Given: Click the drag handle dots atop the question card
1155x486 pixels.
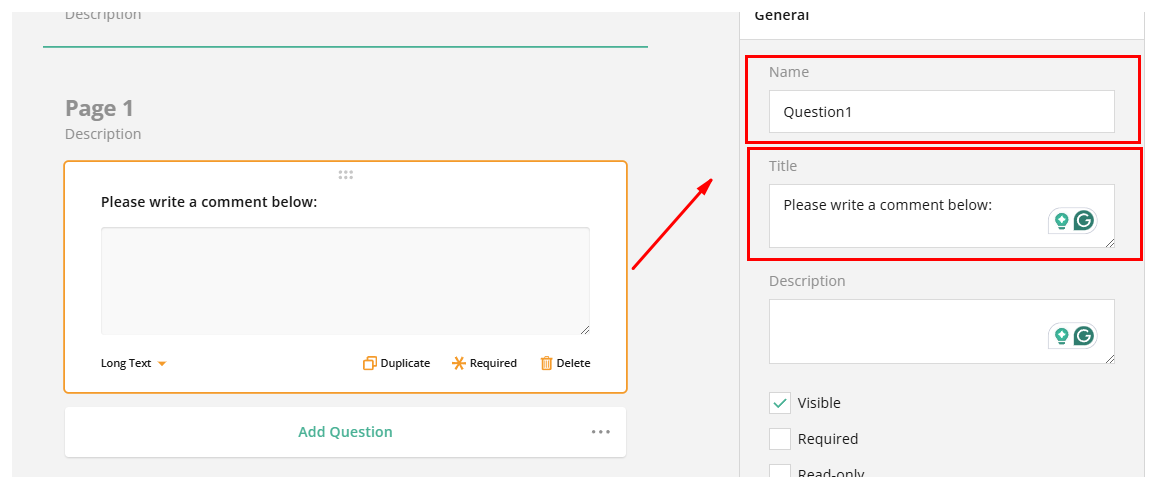Looking at the screenshot, I should click(345, 175).
